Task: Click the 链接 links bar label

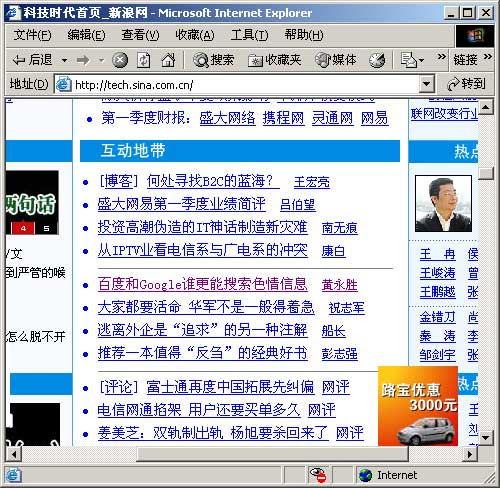Action: click(465, 60)
